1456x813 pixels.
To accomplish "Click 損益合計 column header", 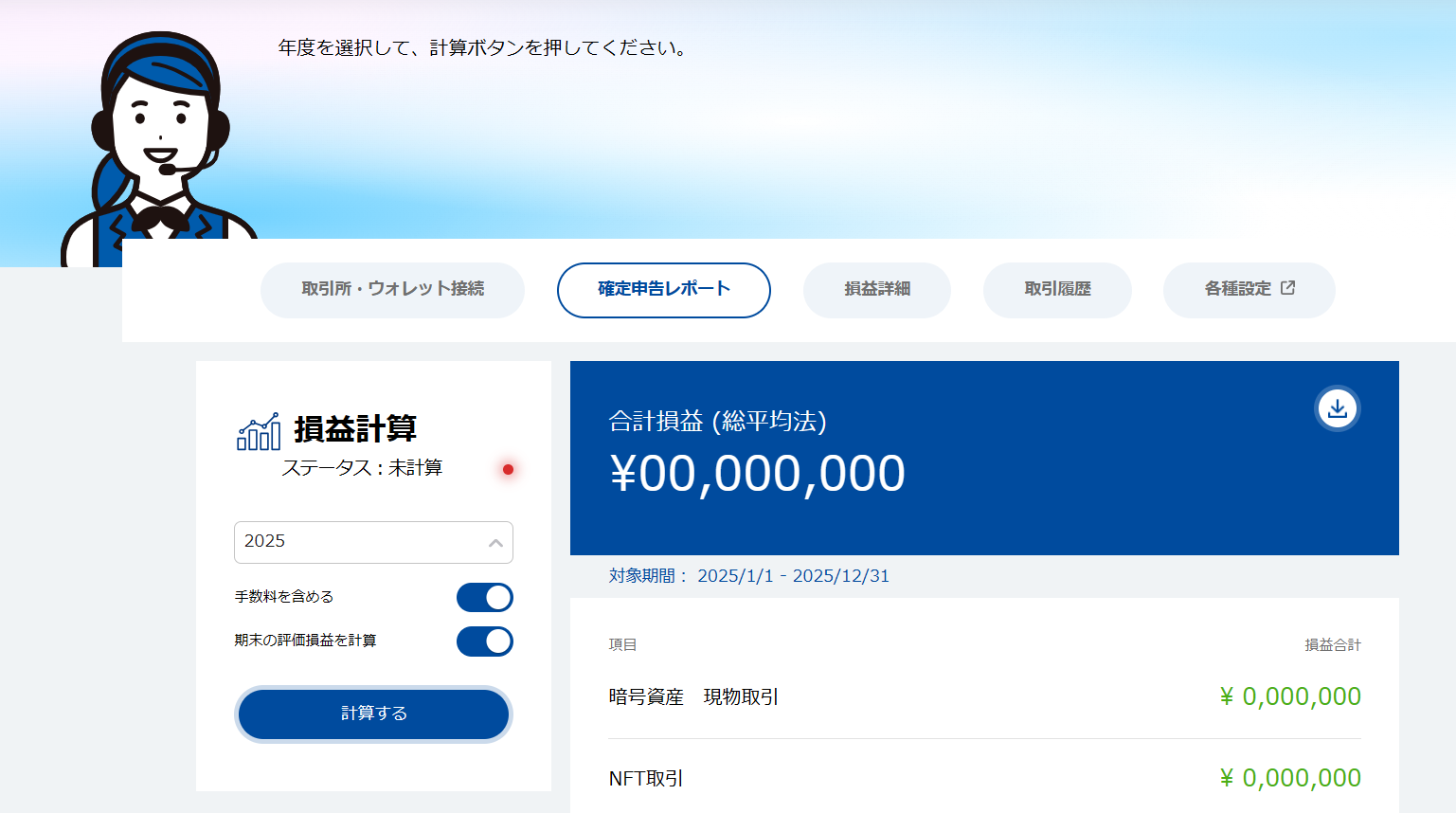I will point(1333,644).
